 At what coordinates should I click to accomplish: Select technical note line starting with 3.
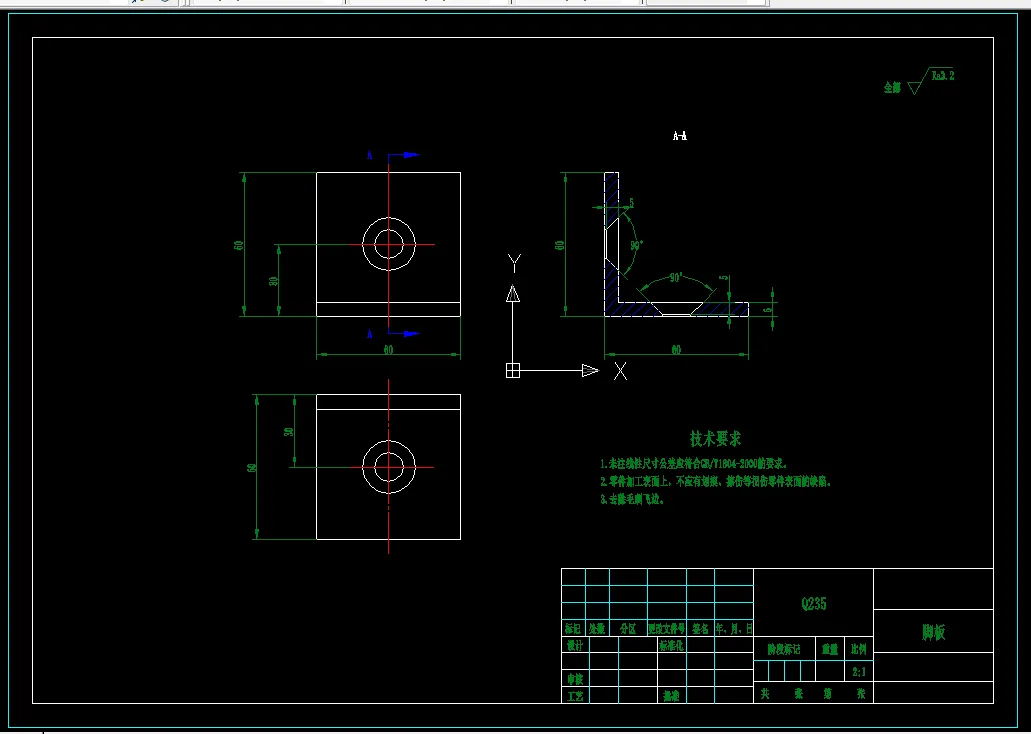coord(633,499)
